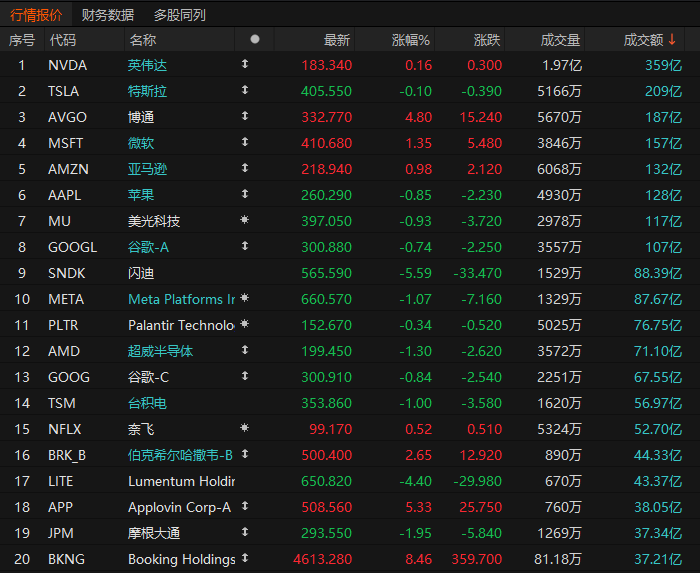Screen dimensions: 700x573
Task: Sort by the 序号 column header
Action: [x=21, y=40]
